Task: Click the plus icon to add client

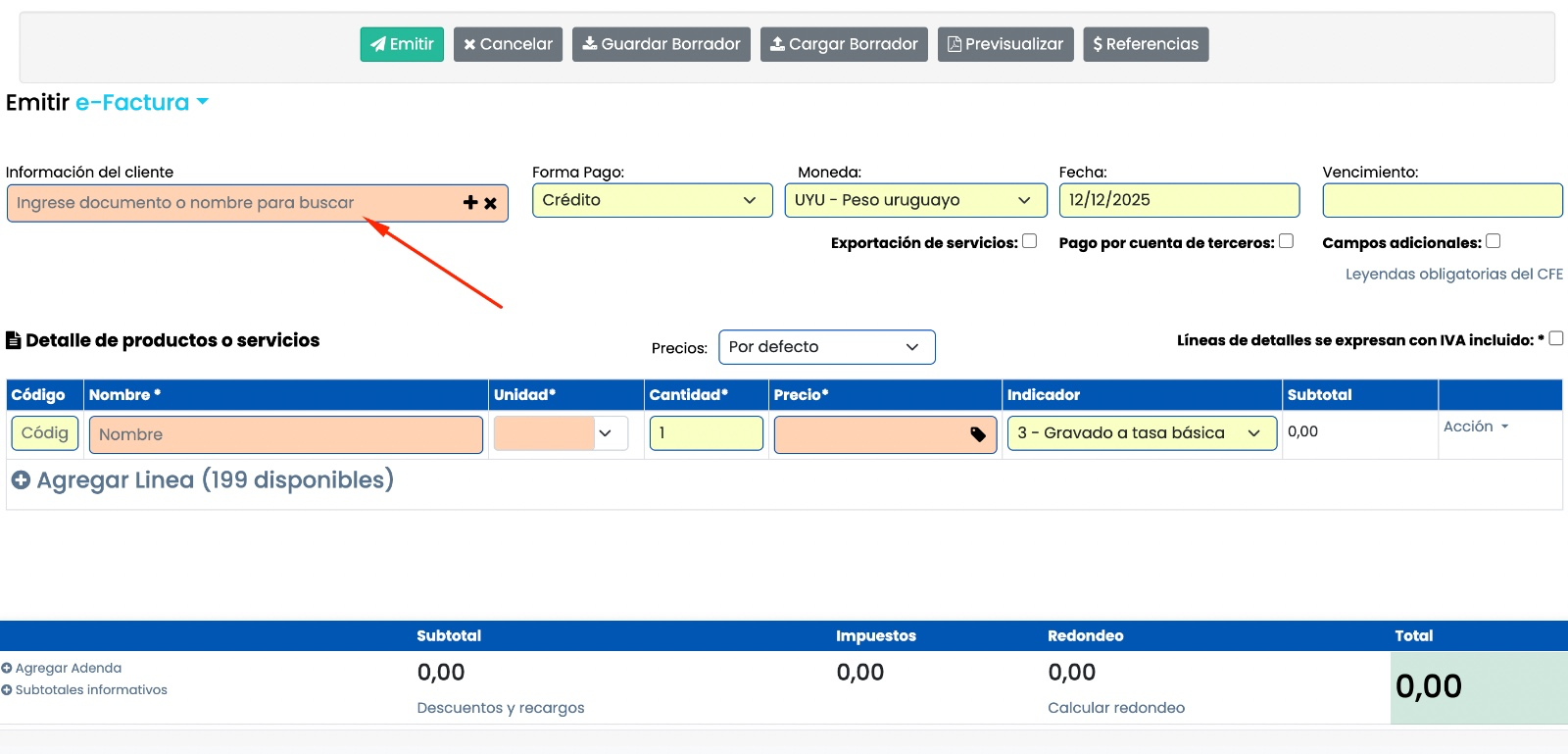Action: (x=470, y=203)
